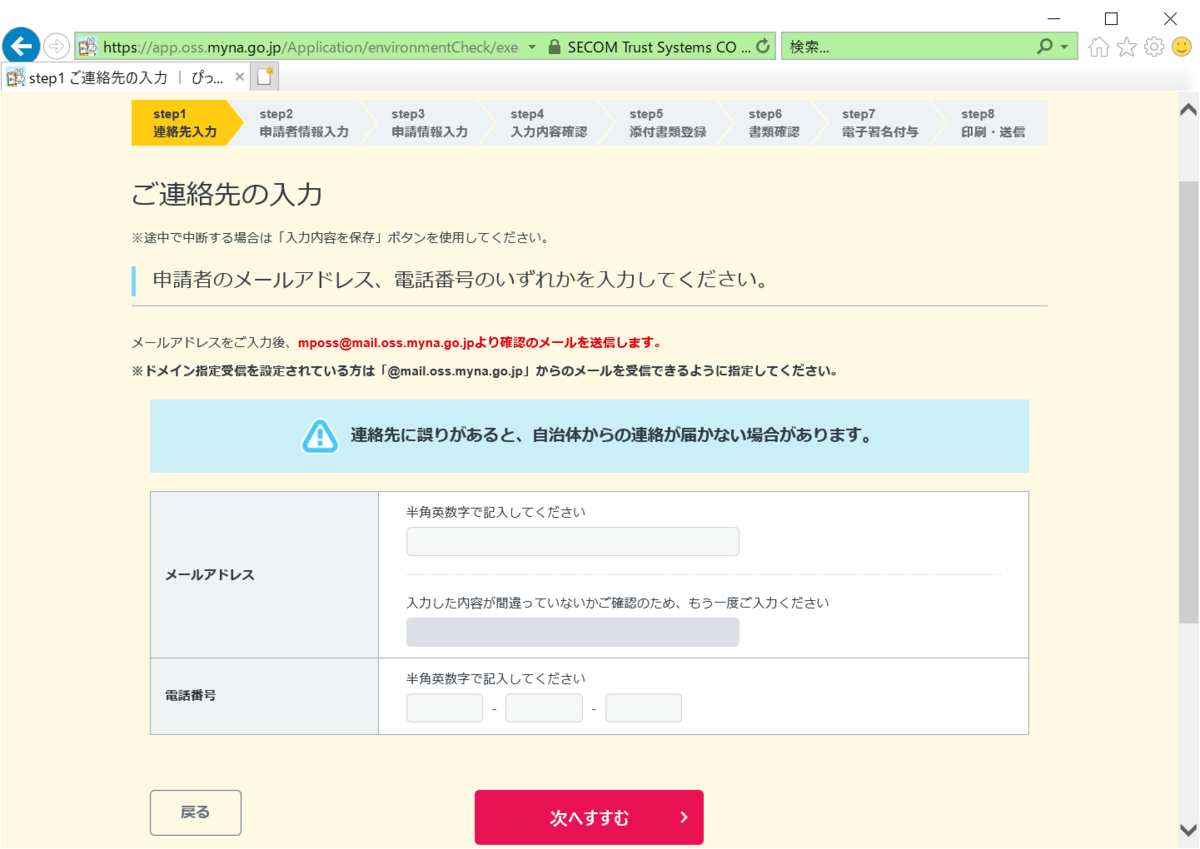Expand the search provider dropdown arrow
This screenshot has width=1200, height=849.
1064,47
